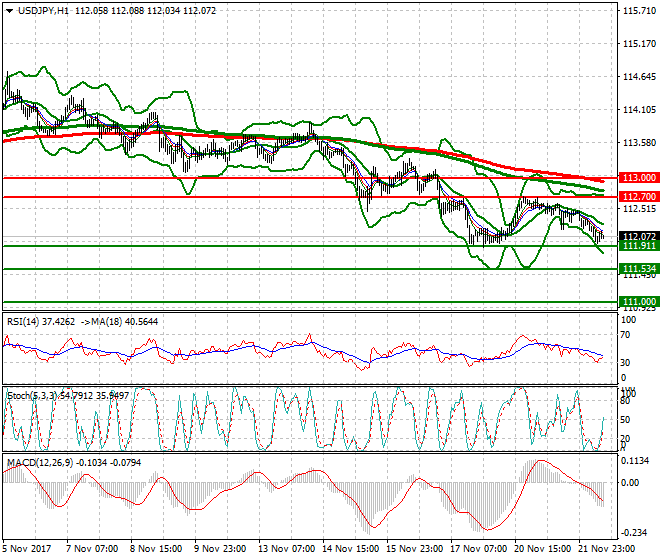Image resolution: width=660 pixels, height=560 pixels.
Task: Click the current price label 112.072
Action: coord(639,236)
